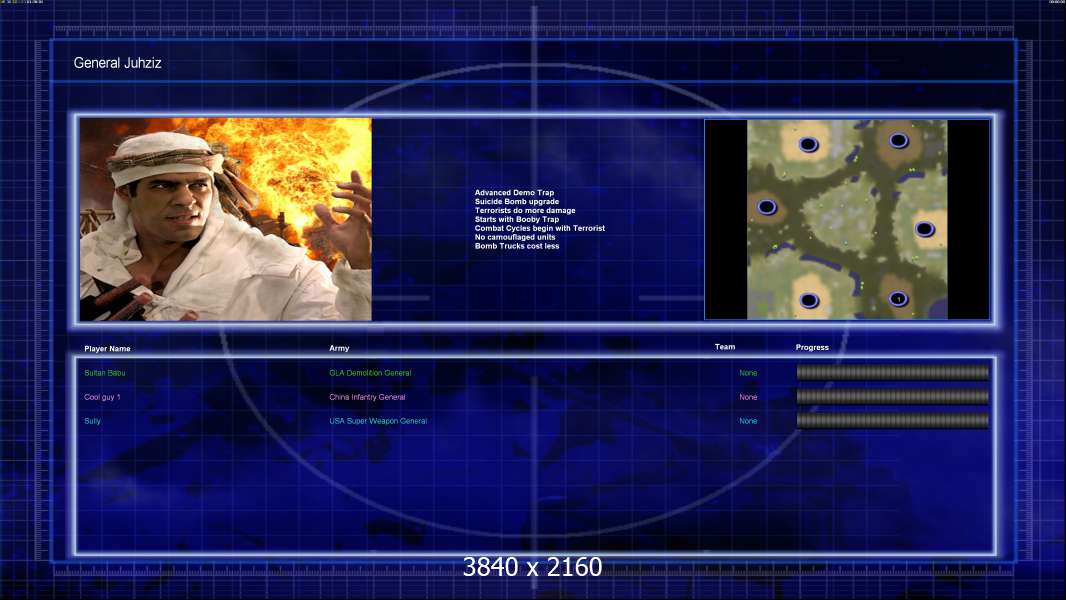Click Cool guy 1's team value None

(748, 397)
